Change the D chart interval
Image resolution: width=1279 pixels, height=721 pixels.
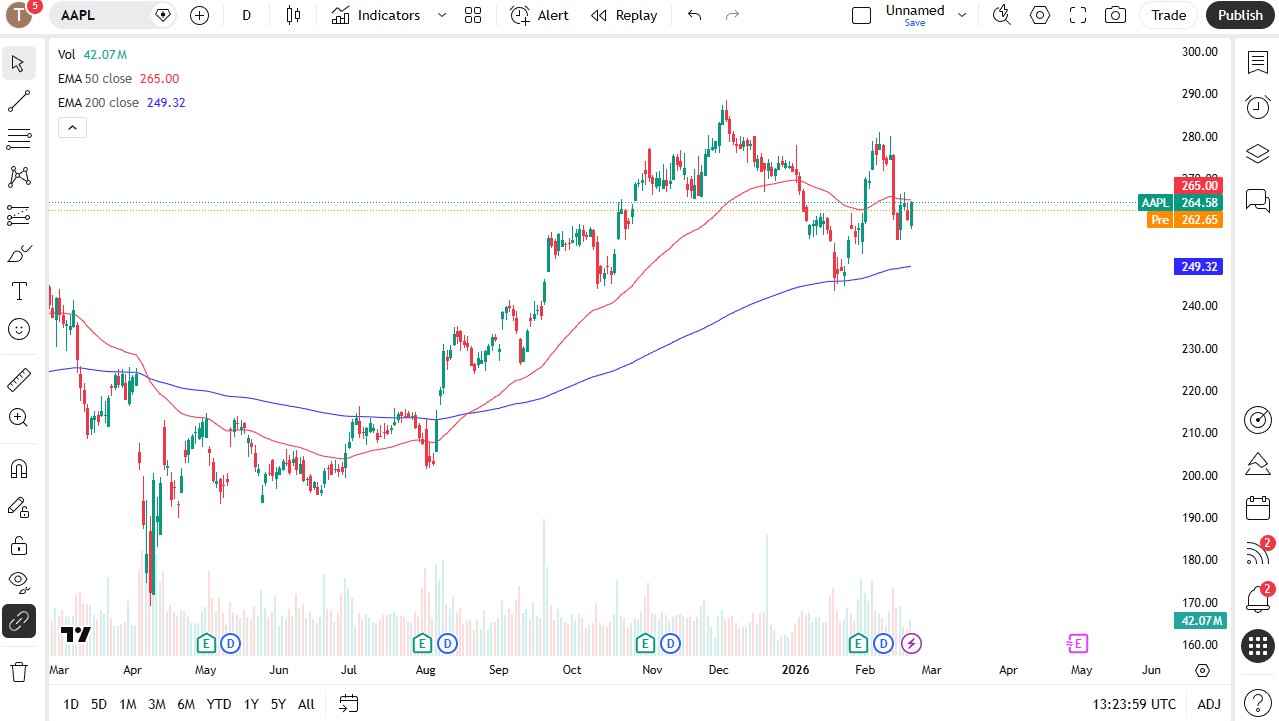(247, 15)
